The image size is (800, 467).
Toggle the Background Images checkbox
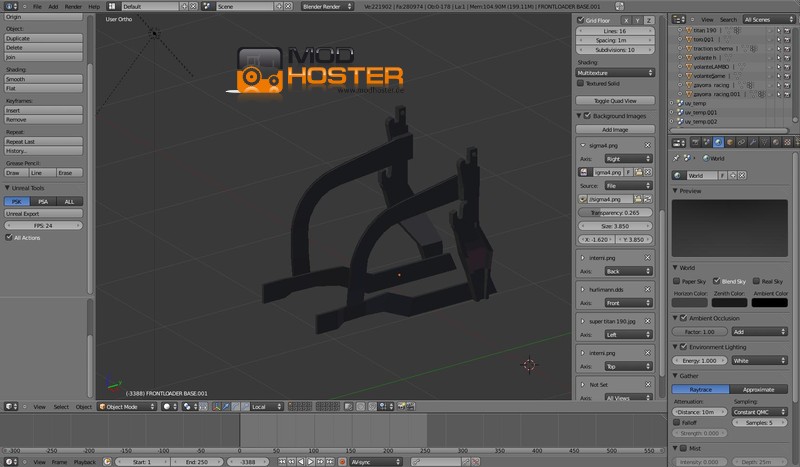(x=588, y=116)
